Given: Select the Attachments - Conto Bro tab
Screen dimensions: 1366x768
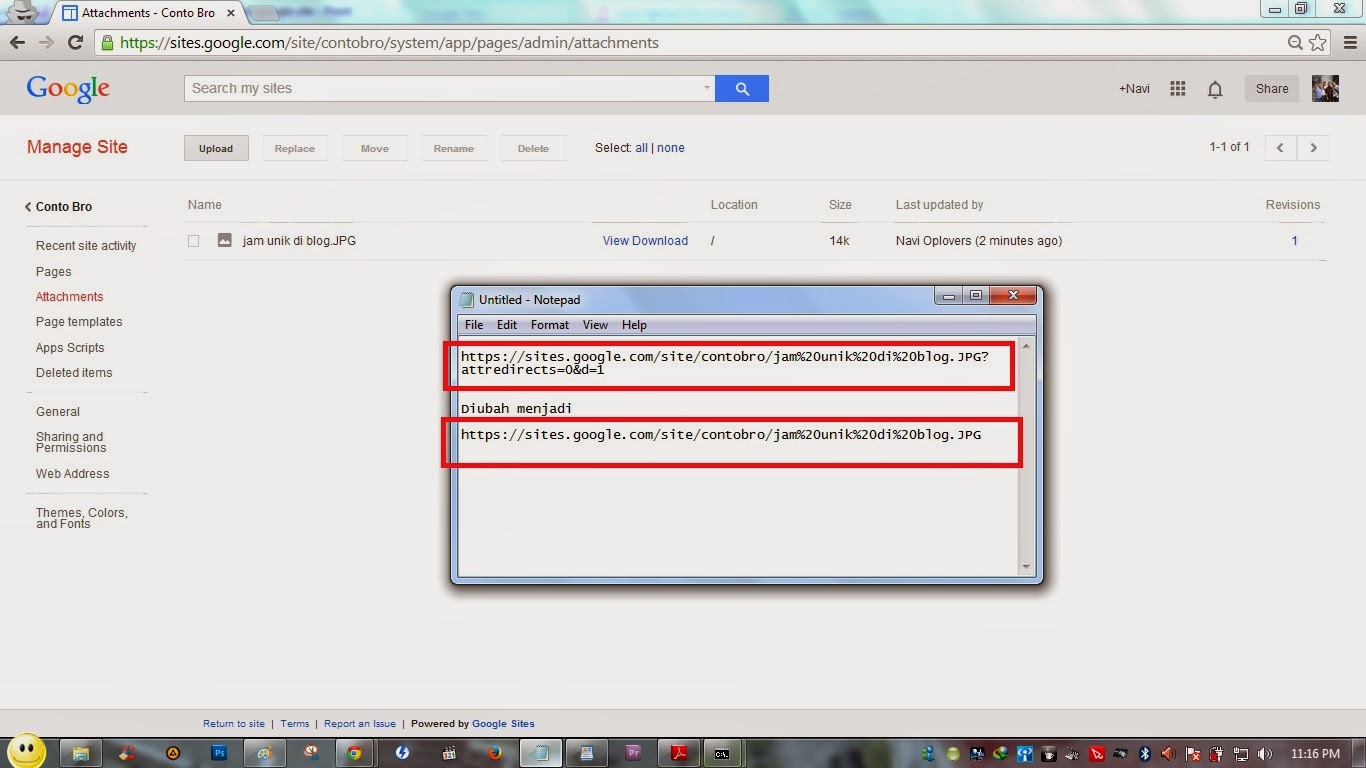Looking at the screenshot, I should (147, 13).
